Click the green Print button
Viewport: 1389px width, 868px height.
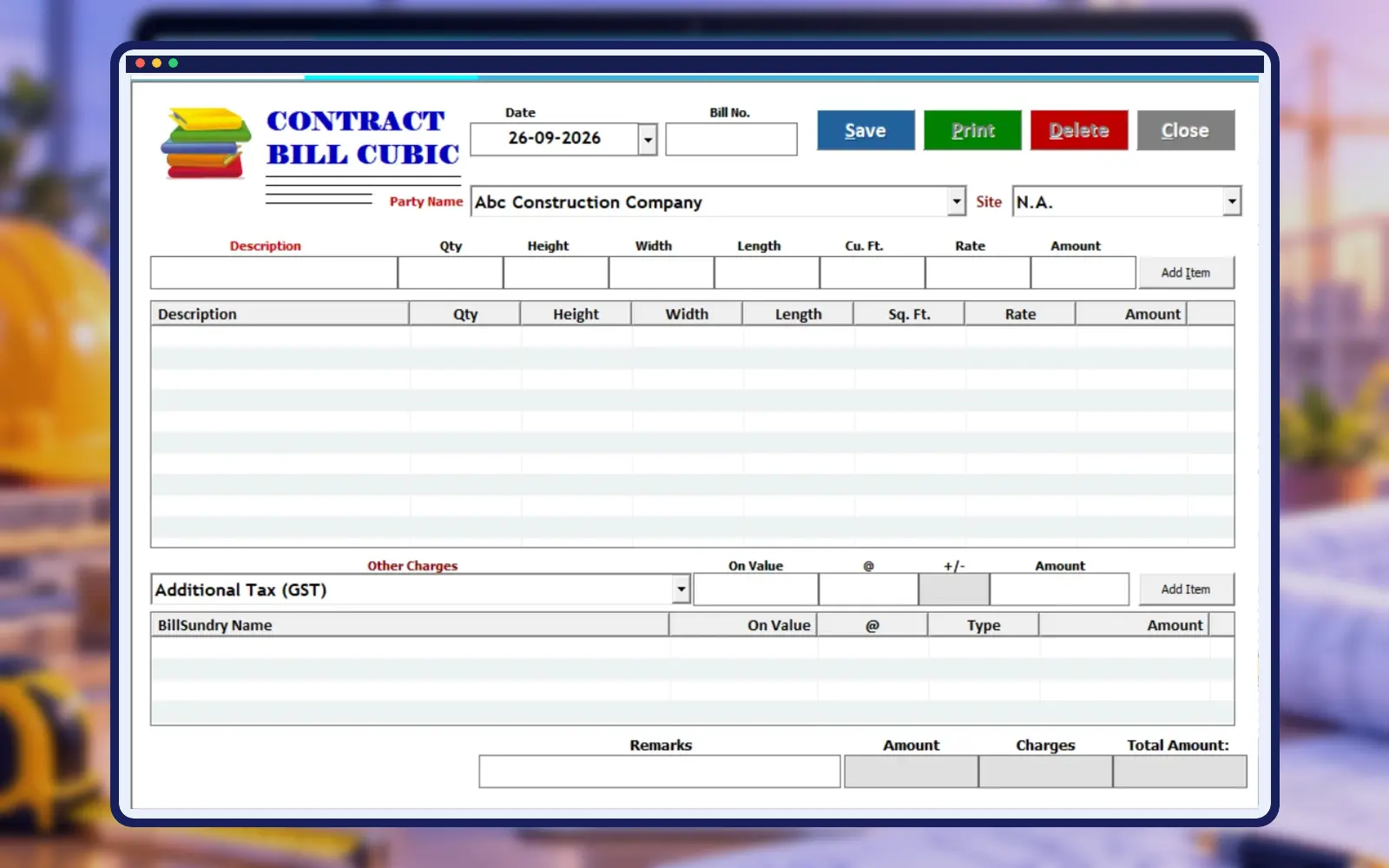(972, 130)
